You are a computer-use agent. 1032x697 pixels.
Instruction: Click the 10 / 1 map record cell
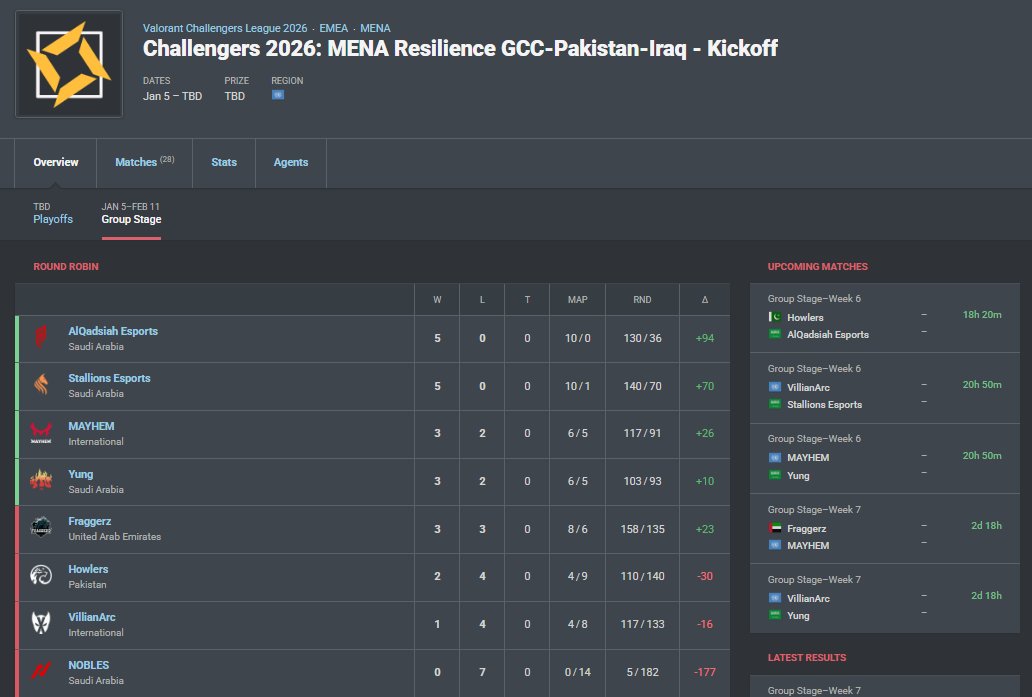pyautogui.click(x=577, y=386)
